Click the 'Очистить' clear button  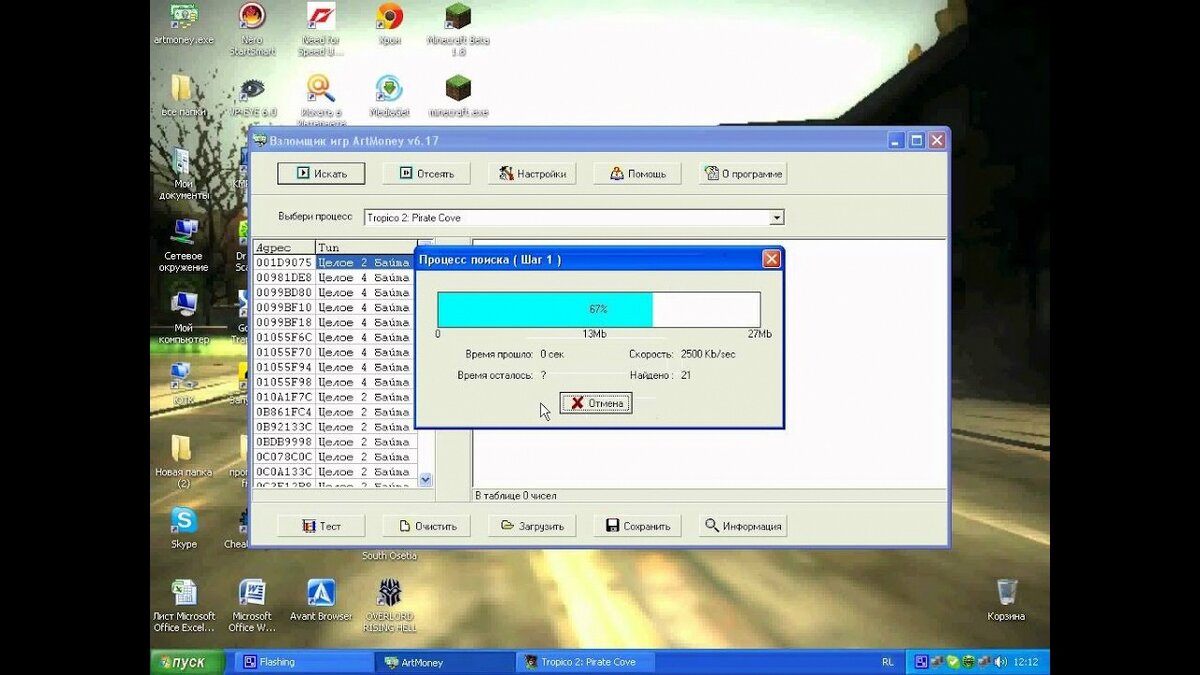click(x=427, y=525)
